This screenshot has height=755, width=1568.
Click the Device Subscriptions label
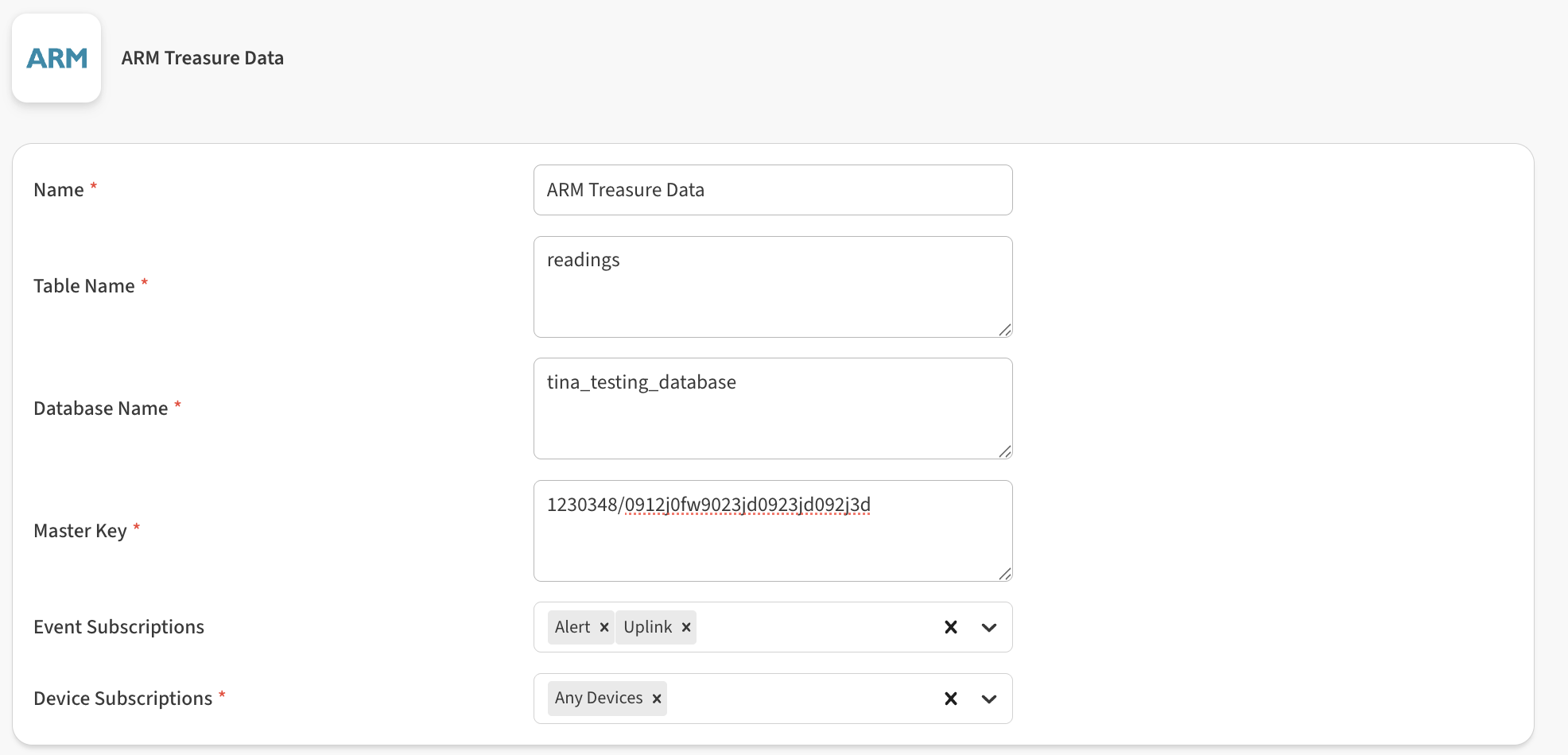123,699
